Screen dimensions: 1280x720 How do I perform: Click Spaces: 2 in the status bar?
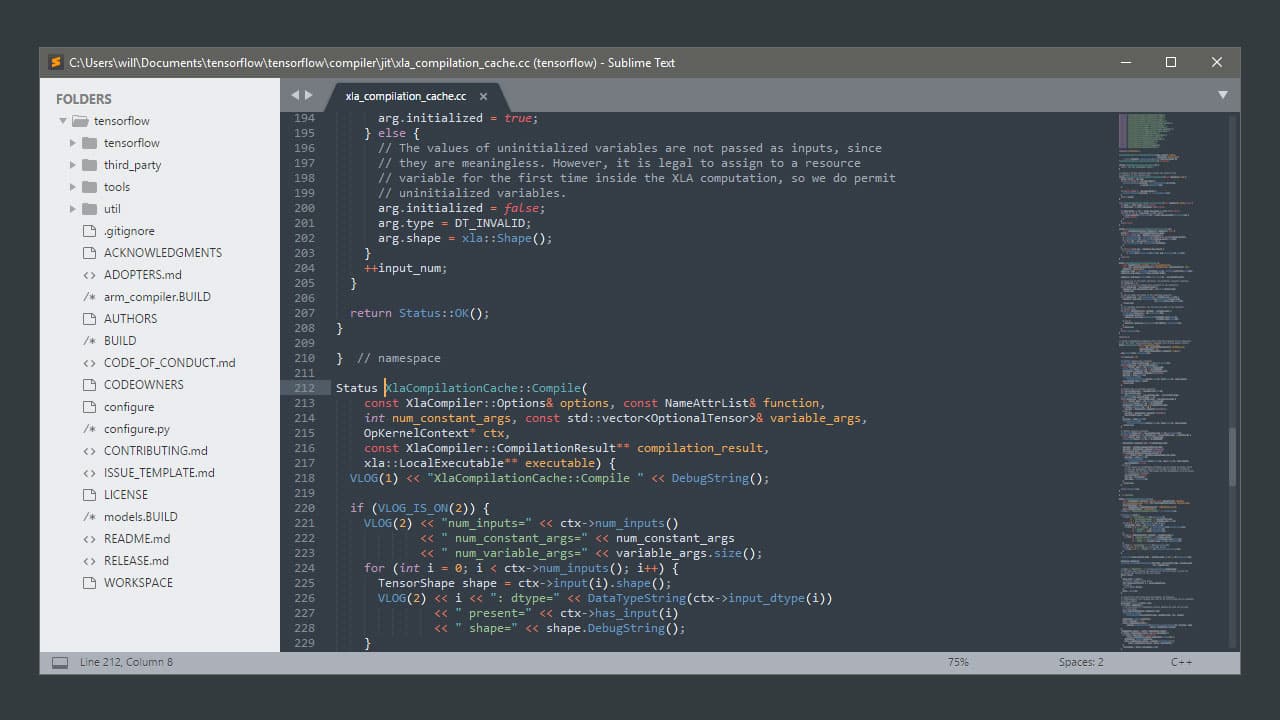click(x=1080, y=662)
